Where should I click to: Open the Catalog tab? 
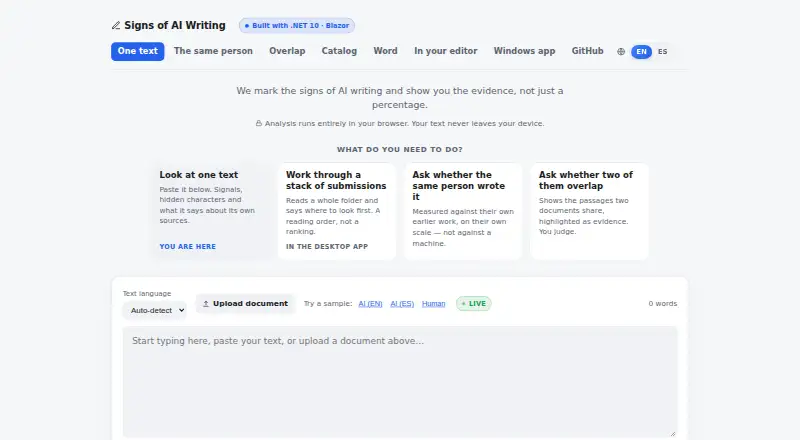pyautogui.click(x=339, y=51)
